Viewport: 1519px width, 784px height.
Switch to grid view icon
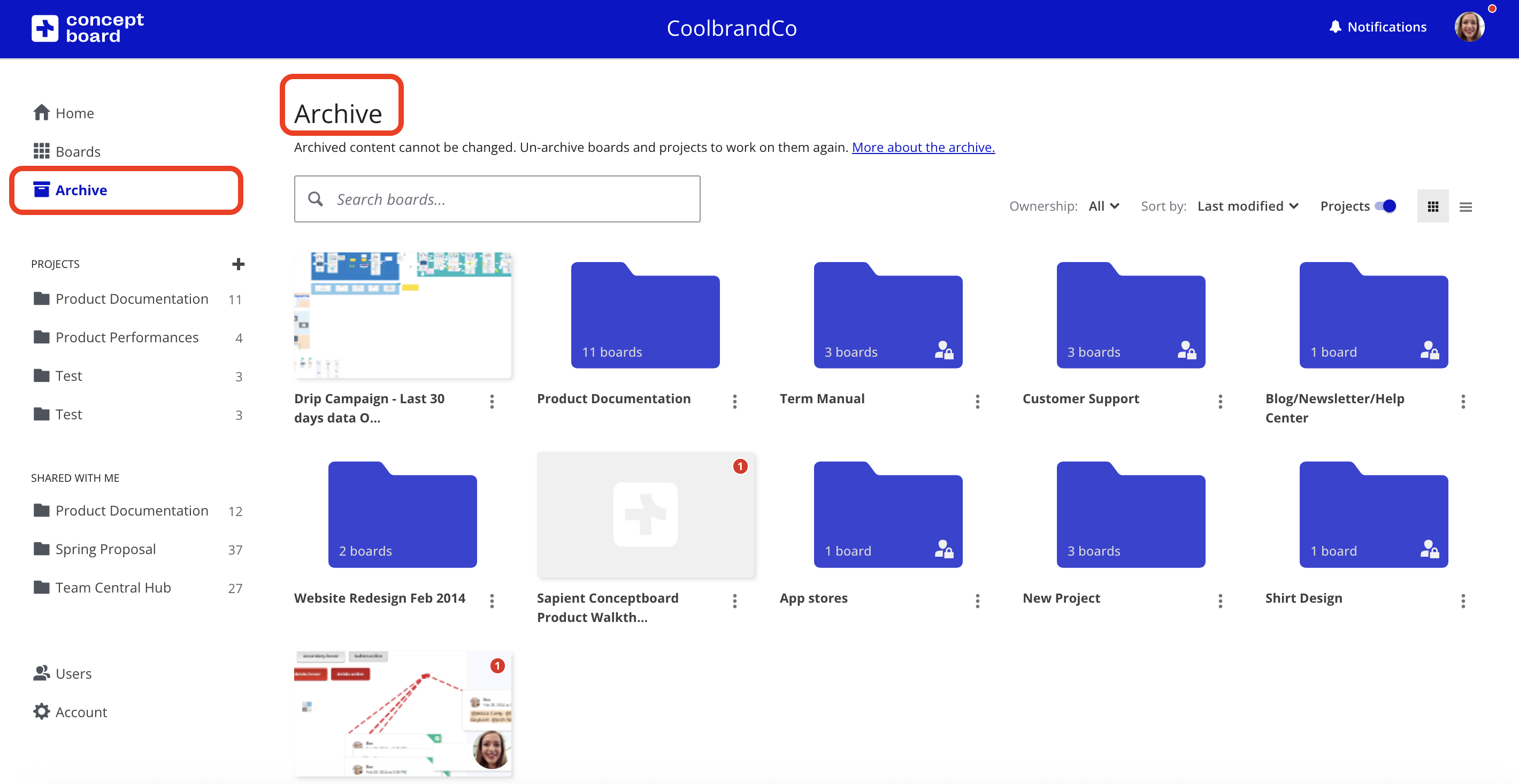pos(1433,206)
